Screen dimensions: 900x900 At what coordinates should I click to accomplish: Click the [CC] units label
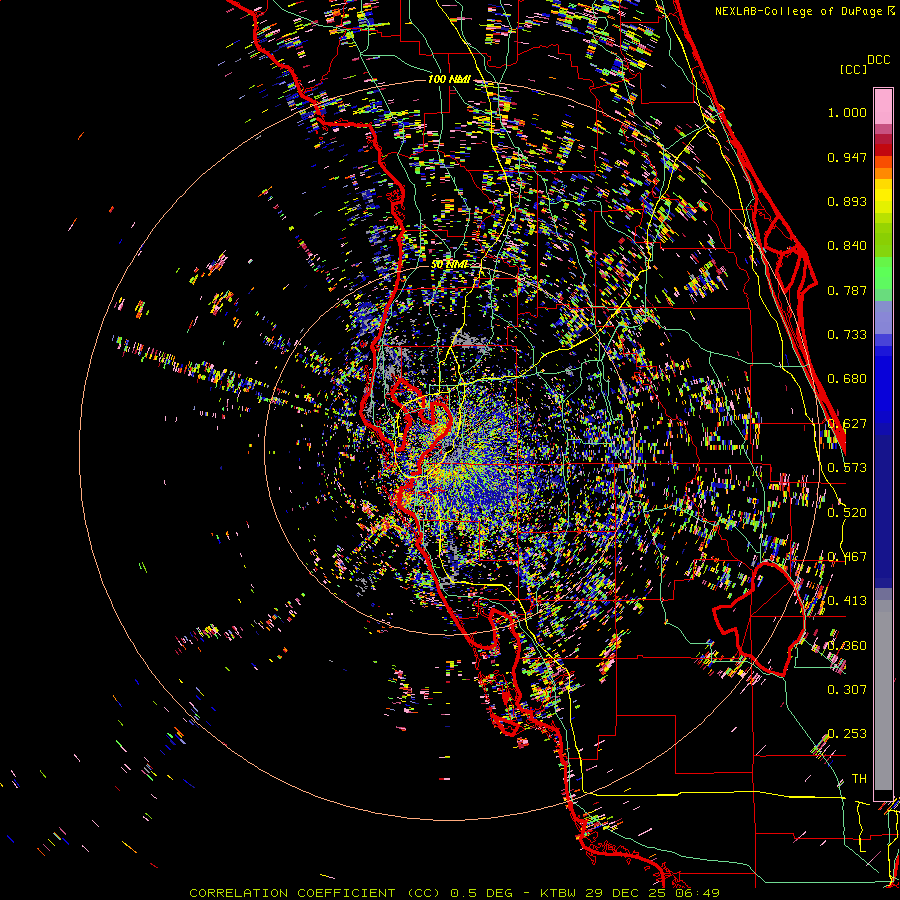853,69
